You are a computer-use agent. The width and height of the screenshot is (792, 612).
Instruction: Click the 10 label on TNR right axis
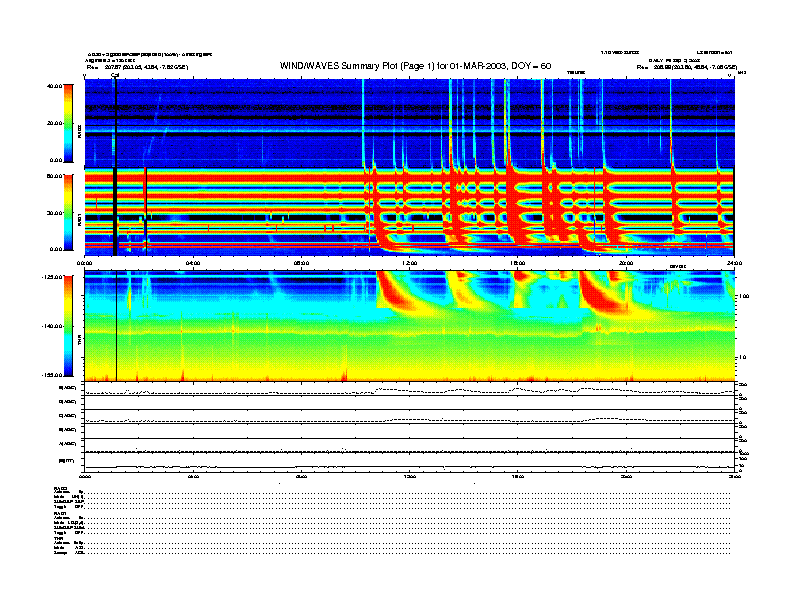pyautogui.click(x=744, y=357)
